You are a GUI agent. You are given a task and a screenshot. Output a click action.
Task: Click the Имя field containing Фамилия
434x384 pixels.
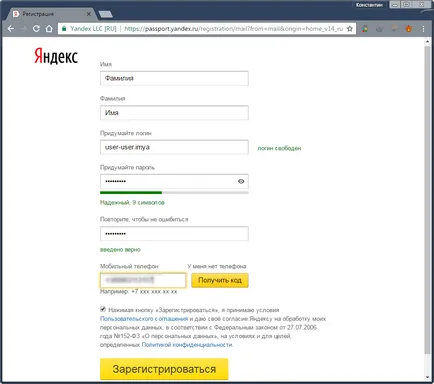pos(174,78)
